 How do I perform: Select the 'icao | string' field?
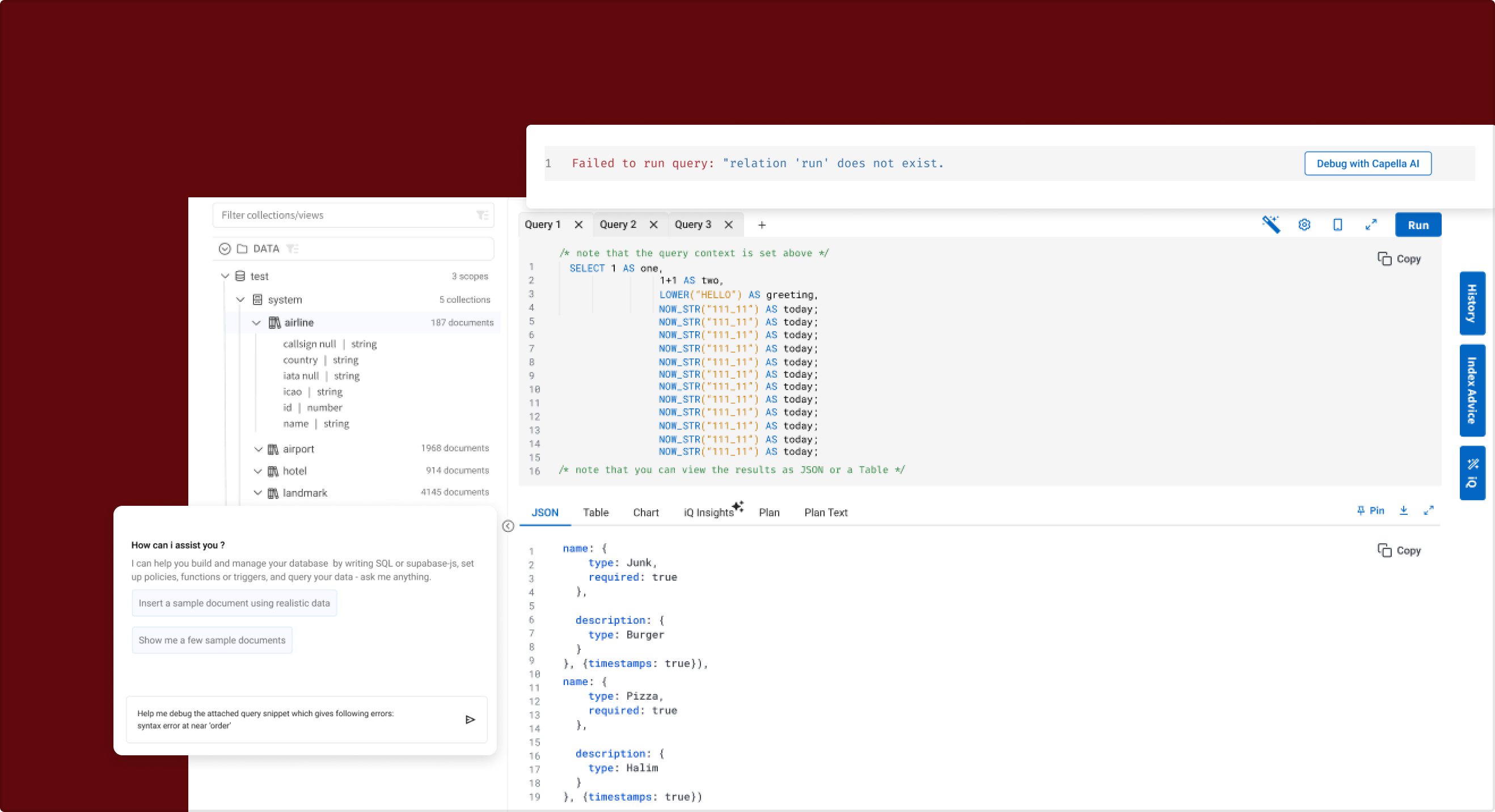(x=312, y=392)
